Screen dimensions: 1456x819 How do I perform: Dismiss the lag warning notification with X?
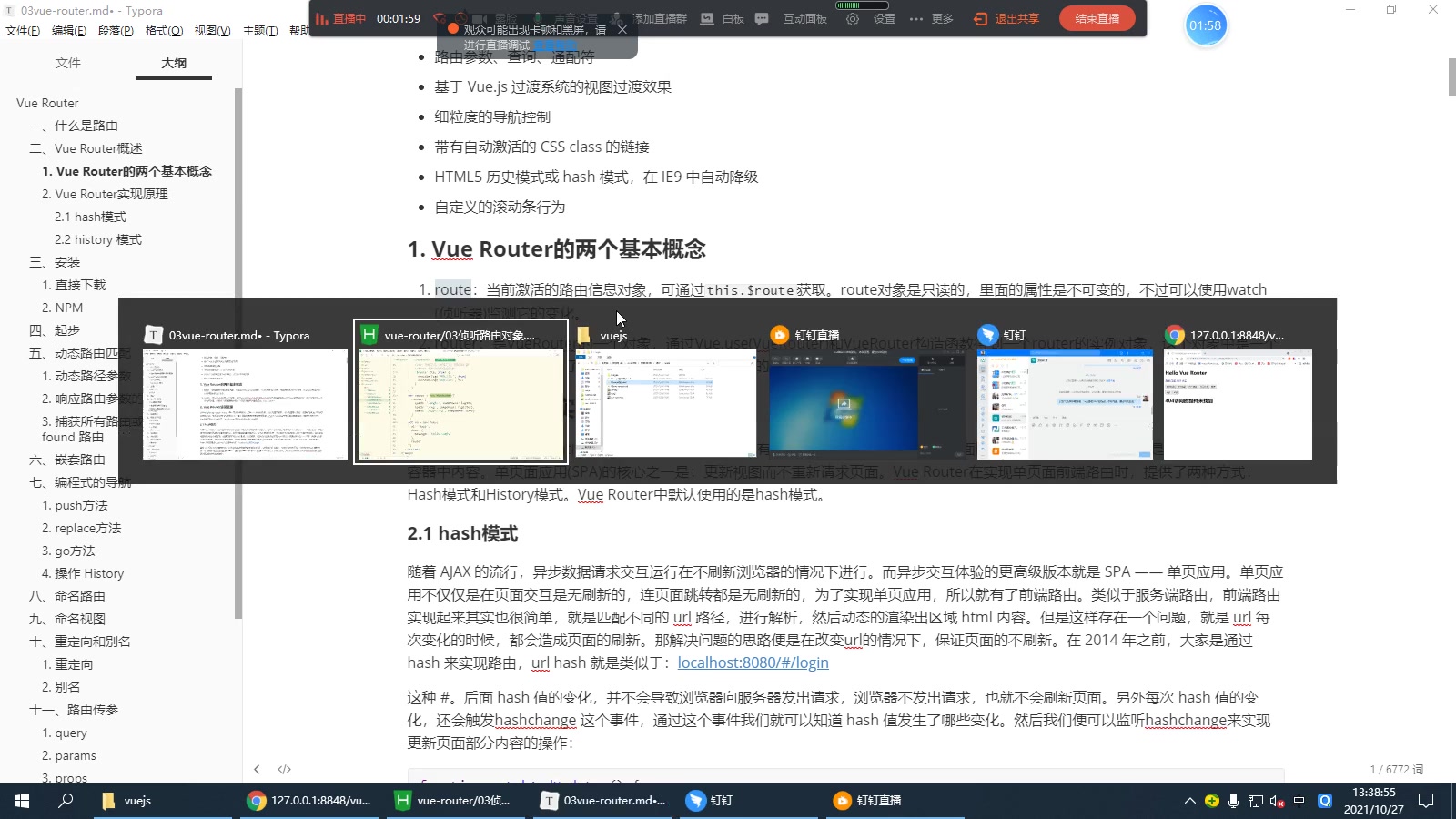point(622,29)
